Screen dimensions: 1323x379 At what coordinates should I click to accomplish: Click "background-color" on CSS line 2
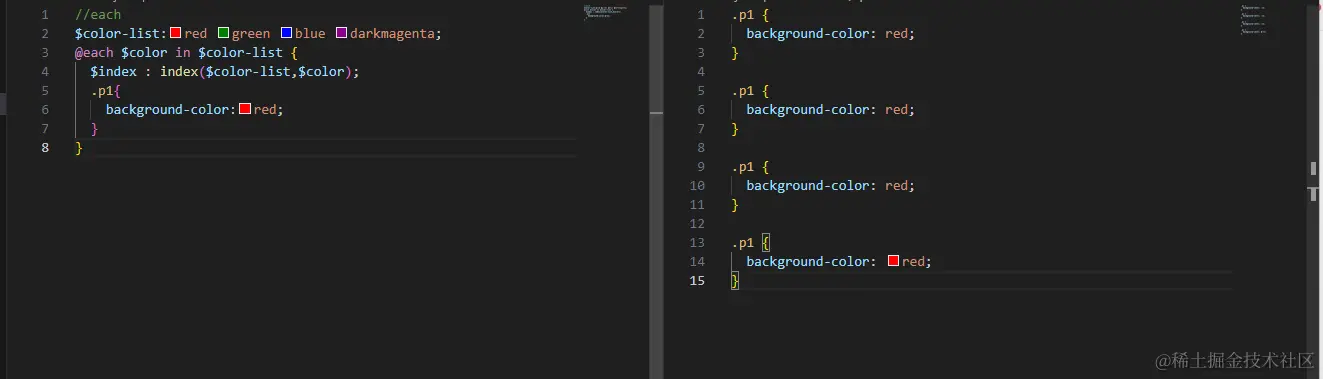pyautogui.click(x=808, y=33)
